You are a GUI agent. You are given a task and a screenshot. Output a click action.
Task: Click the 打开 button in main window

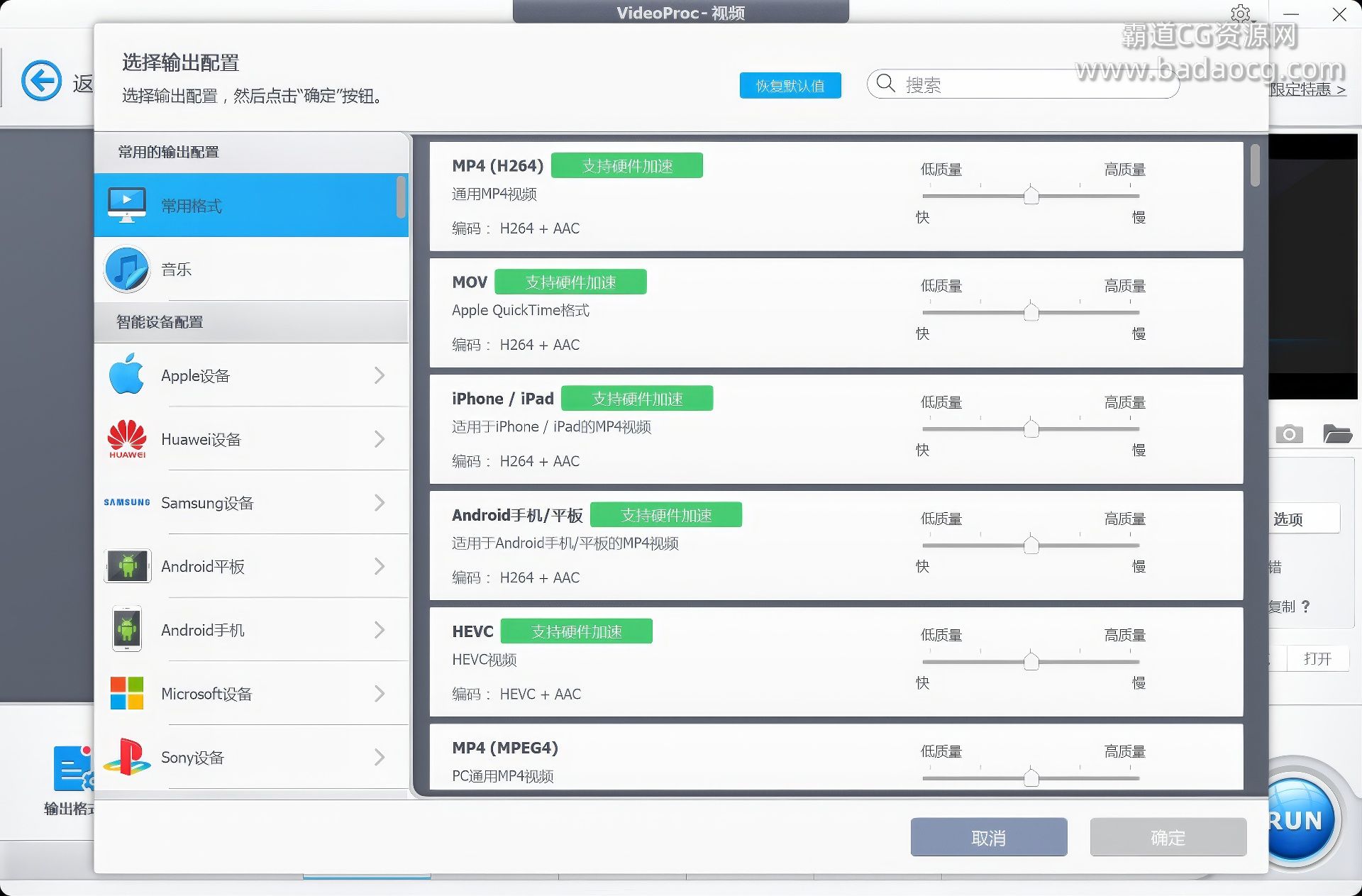(1317, 659)
